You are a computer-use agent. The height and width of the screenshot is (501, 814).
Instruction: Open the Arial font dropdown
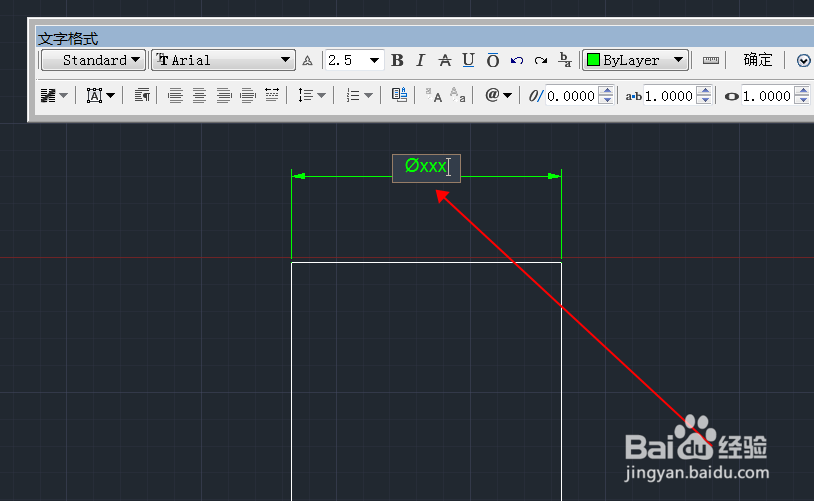click(x=223, y=60)
